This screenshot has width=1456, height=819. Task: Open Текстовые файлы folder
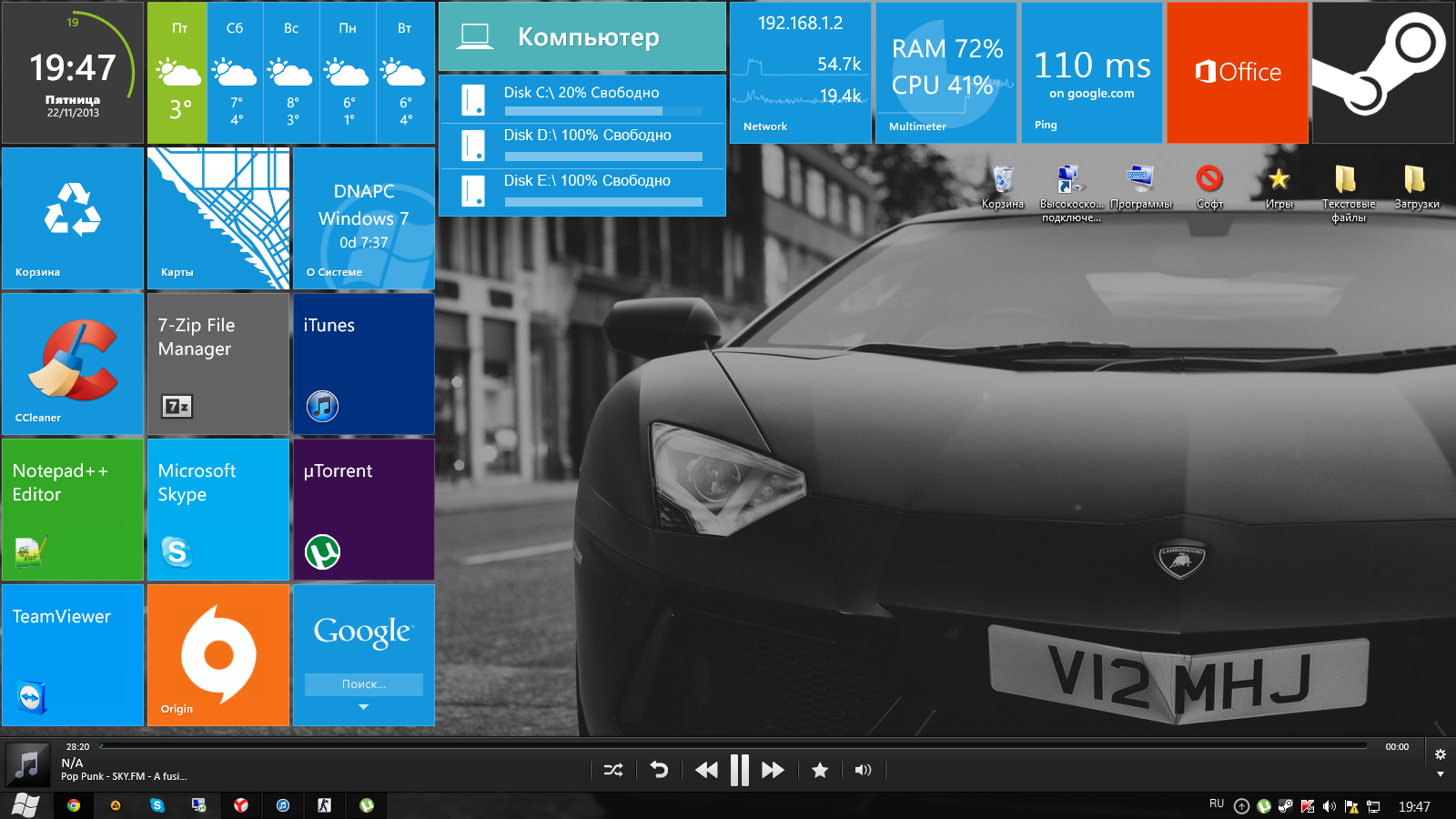tap(1348, 193)
